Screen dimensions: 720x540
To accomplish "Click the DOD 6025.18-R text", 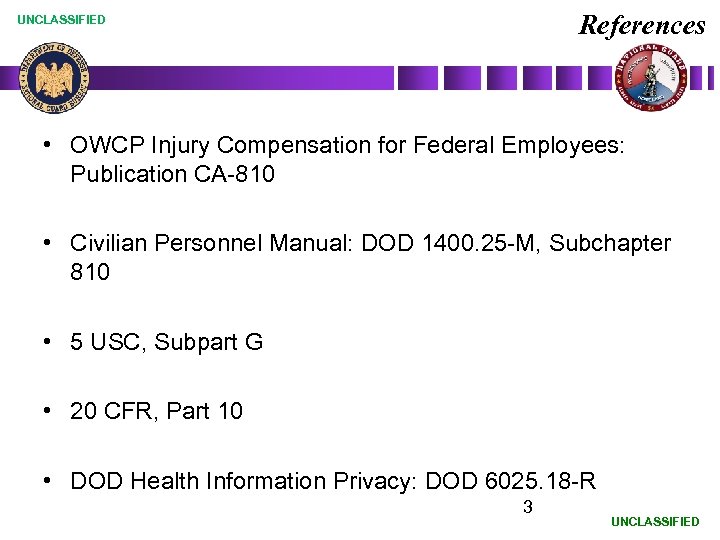I will (511, 481).
